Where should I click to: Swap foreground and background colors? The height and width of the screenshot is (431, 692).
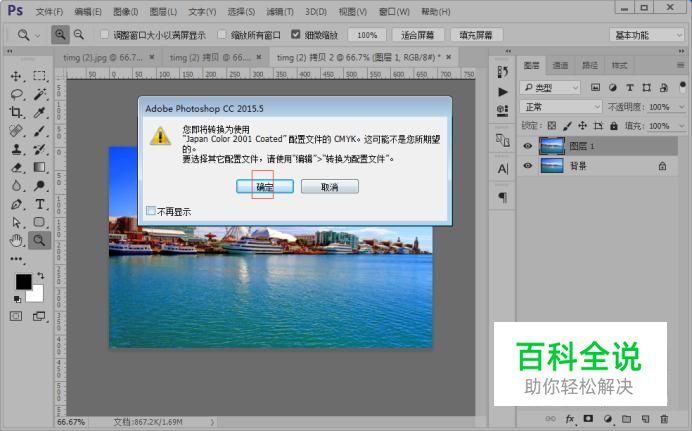tap(41, 276)
